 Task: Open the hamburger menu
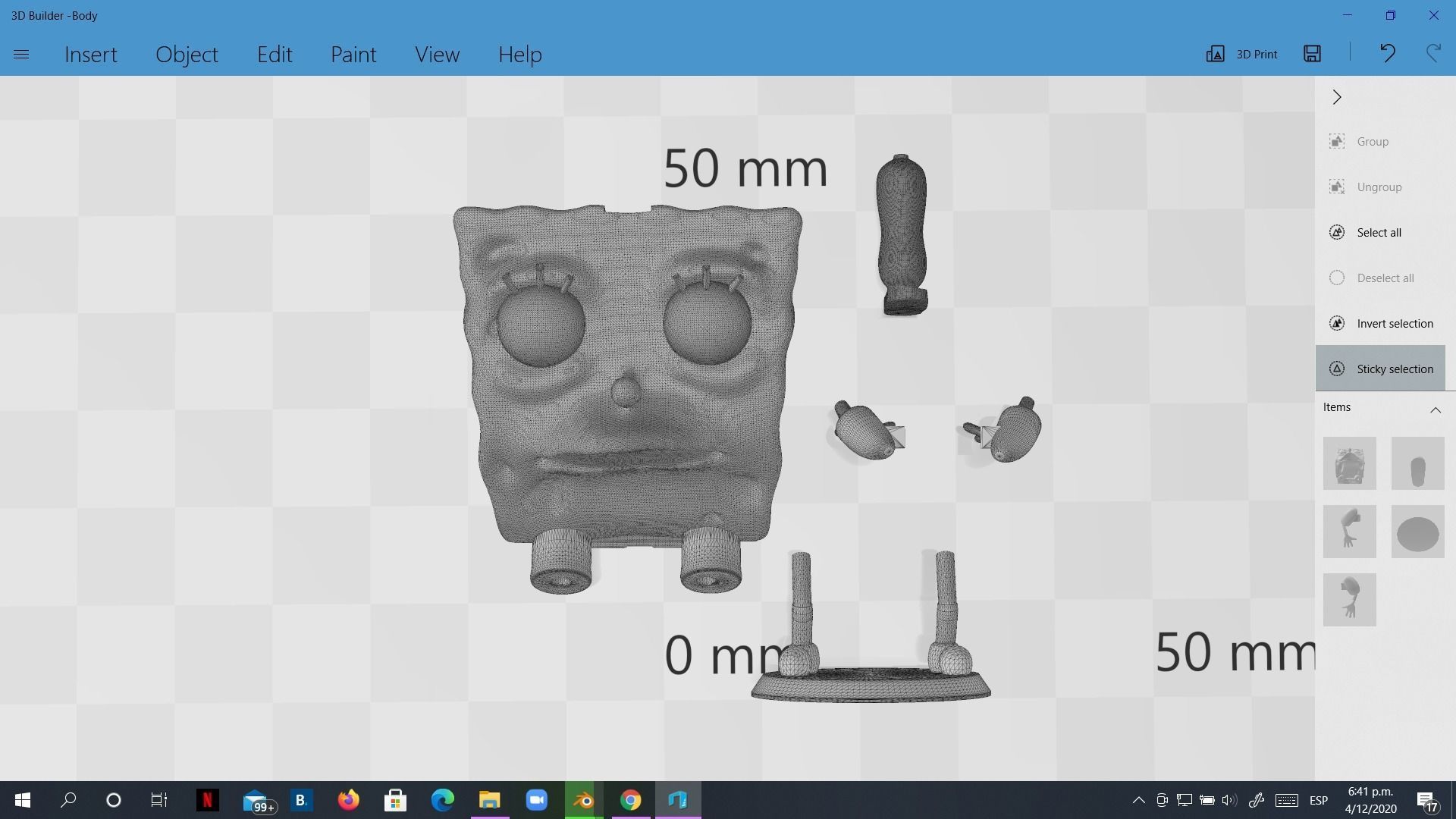[x=21, y=55]
